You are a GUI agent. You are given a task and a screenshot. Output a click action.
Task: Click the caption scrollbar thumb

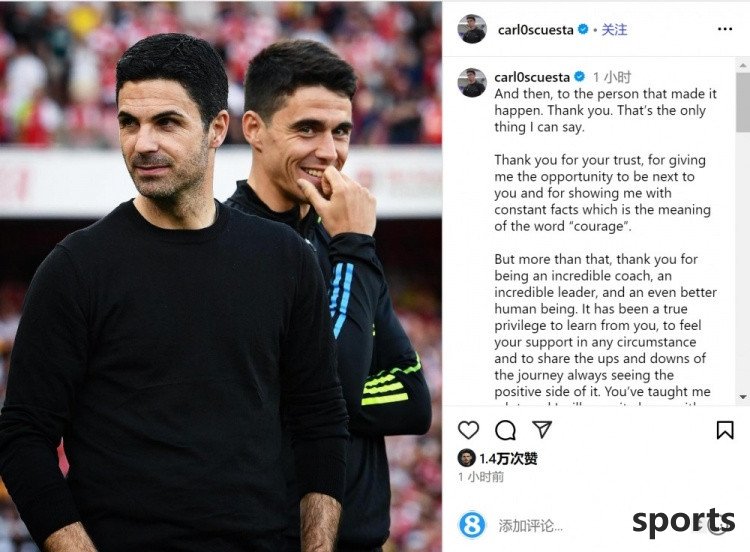[x=743, y=101]
